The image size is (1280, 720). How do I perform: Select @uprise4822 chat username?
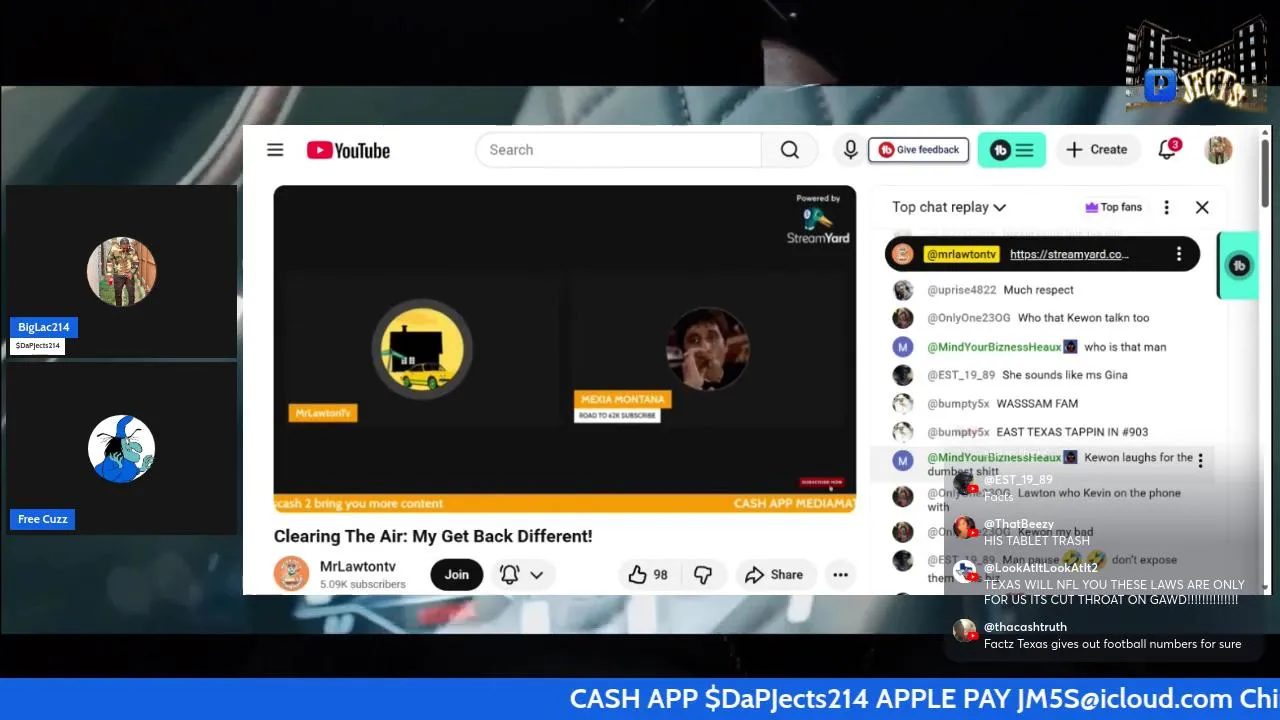(x=961, y=290)
